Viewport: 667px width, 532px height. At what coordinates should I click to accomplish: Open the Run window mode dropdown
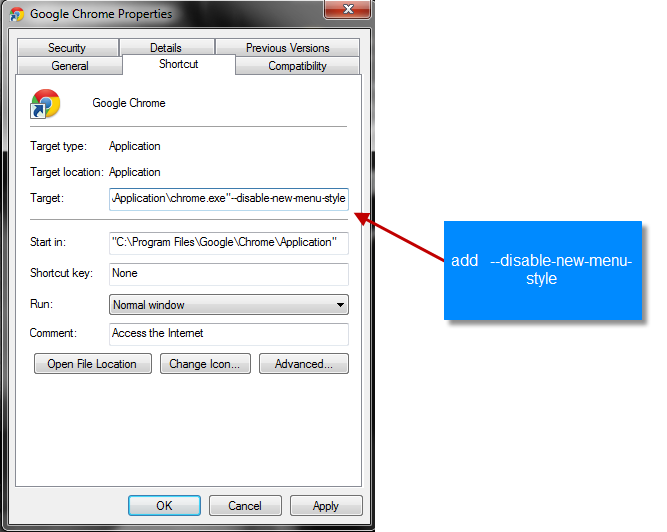(x=229, y=305)
